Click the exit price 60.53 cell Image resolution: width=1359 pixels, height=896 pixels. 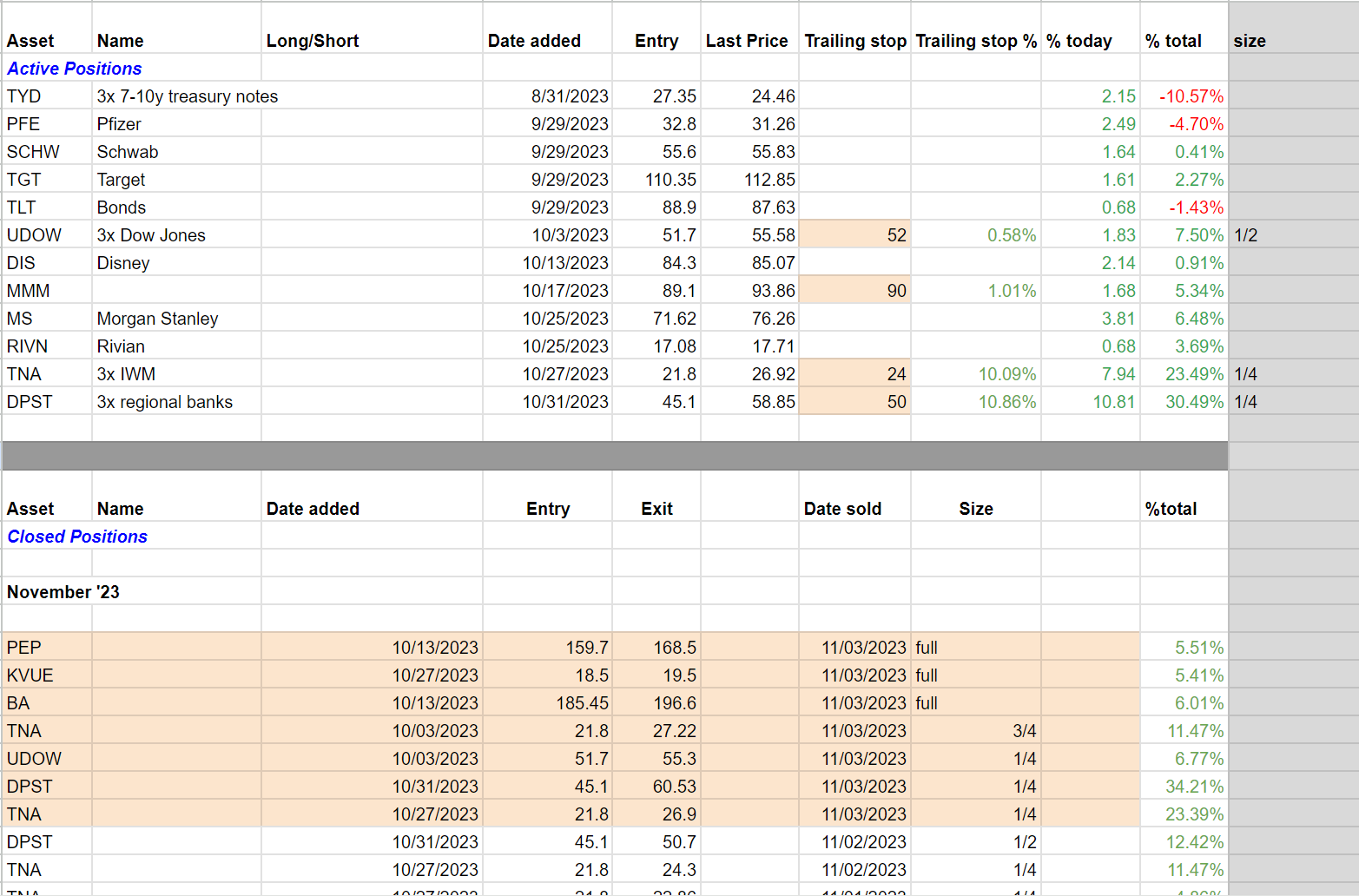click(x=656, y=787)
